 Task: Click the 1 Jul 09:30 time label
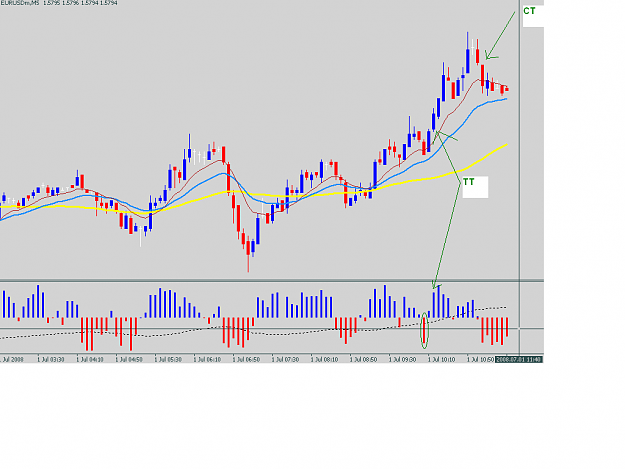coord(402,359)
